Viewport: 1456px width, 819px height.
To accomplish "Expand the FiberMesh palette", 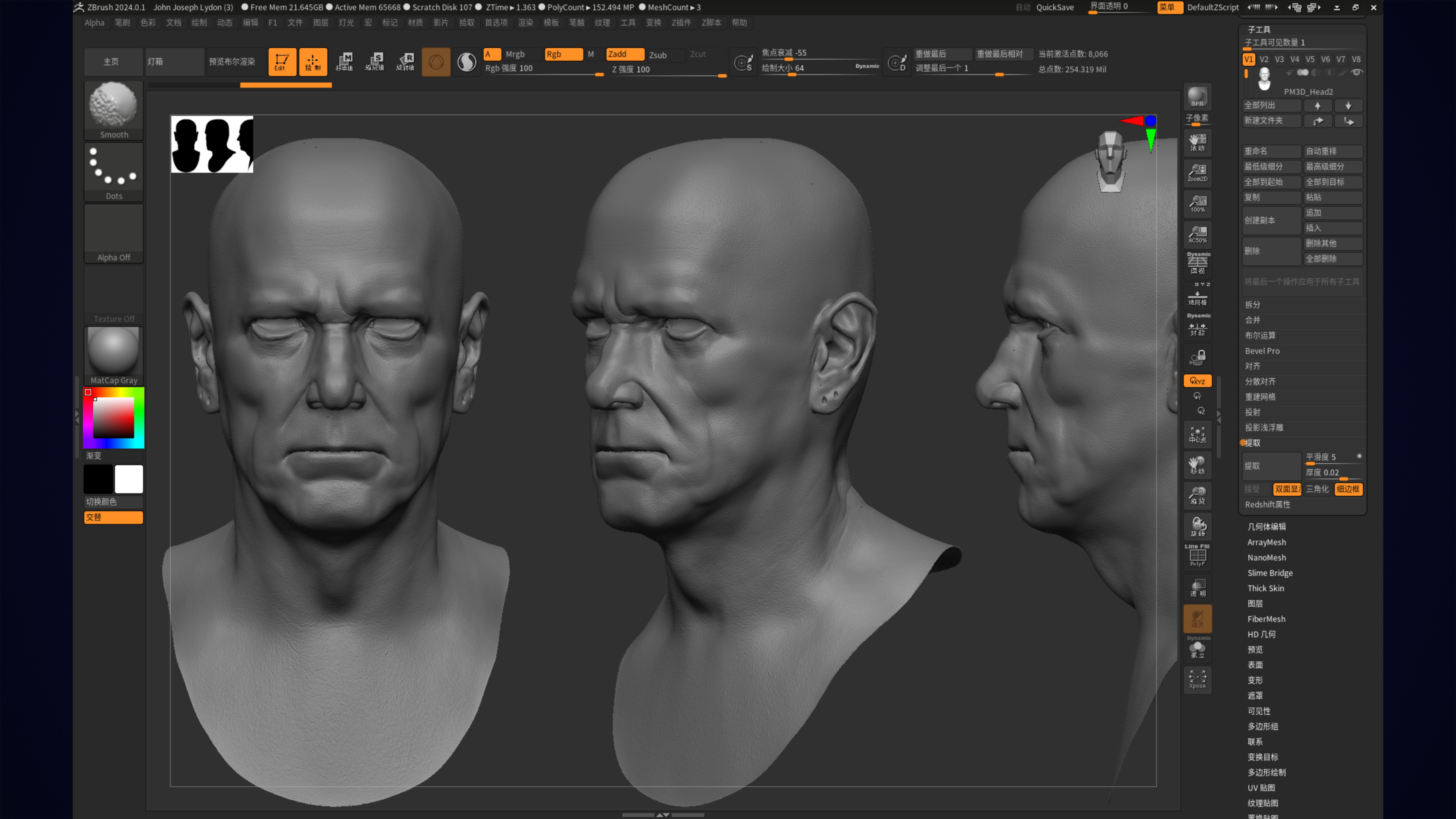I will [x=1266, y=619].
